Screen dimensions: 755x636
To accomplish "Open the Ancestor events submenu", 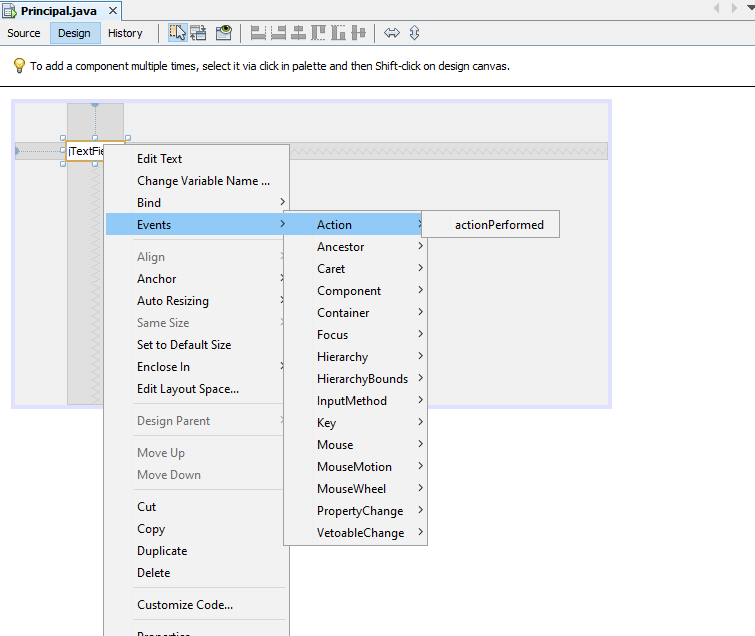I will (x=355, y=247).
